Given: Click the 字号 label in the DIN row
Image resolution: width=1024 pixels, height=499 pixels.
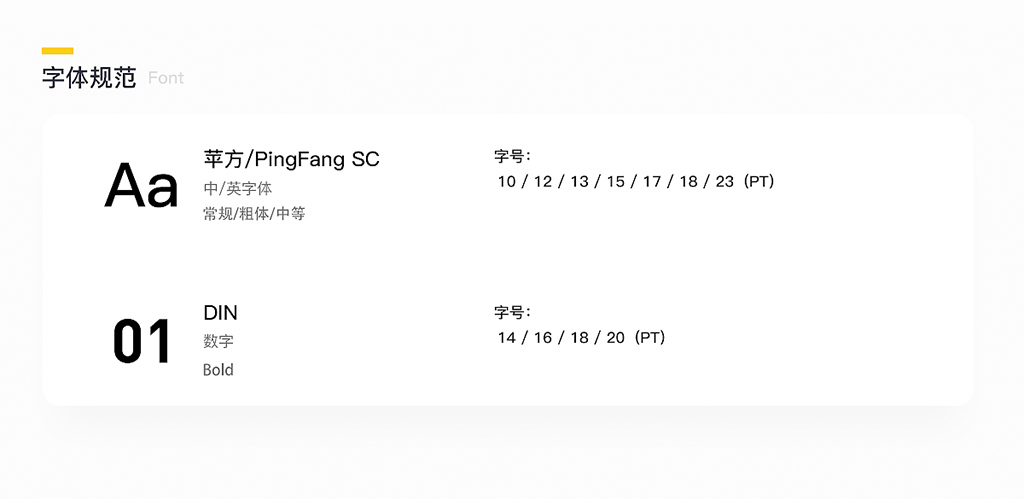Looking at the screenshot, I should [x=512, y=313].
